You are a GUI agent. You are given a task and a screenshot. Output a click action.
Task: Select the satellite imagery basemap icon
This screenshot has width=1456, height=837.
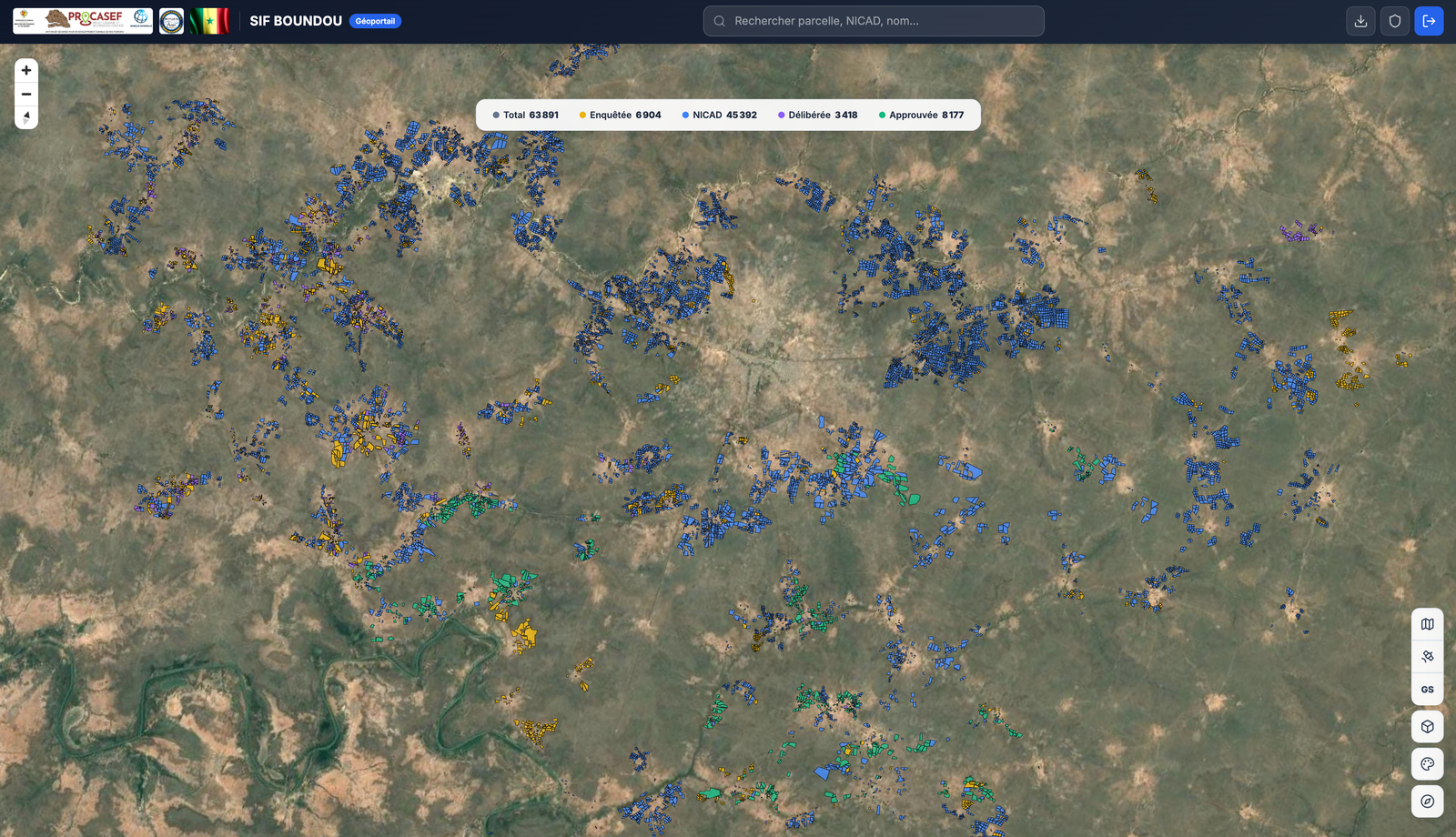pos(1427,656)
